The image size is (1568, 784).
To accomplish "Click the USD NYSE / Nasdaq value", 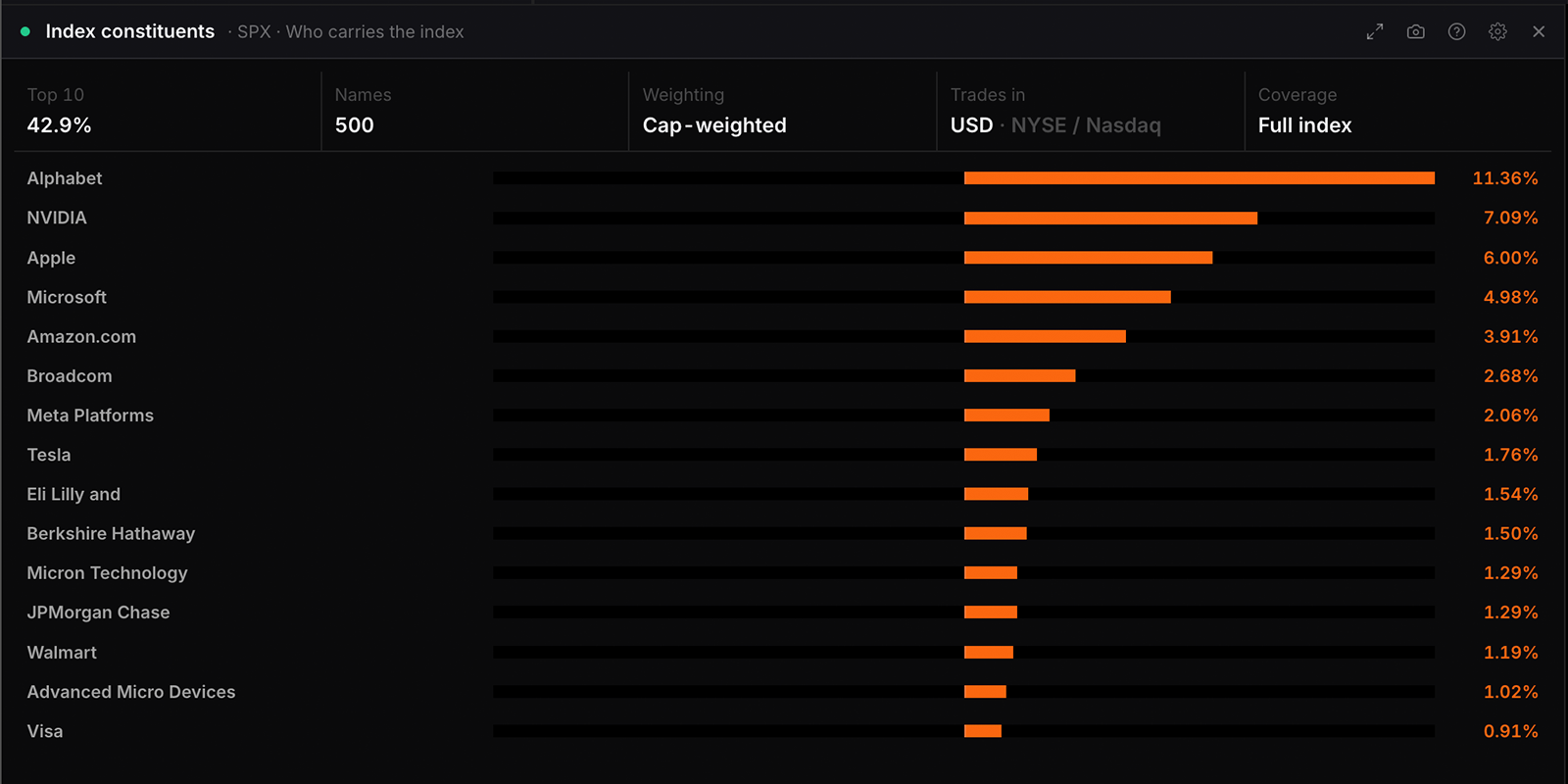I will (x=1055, y=125).
